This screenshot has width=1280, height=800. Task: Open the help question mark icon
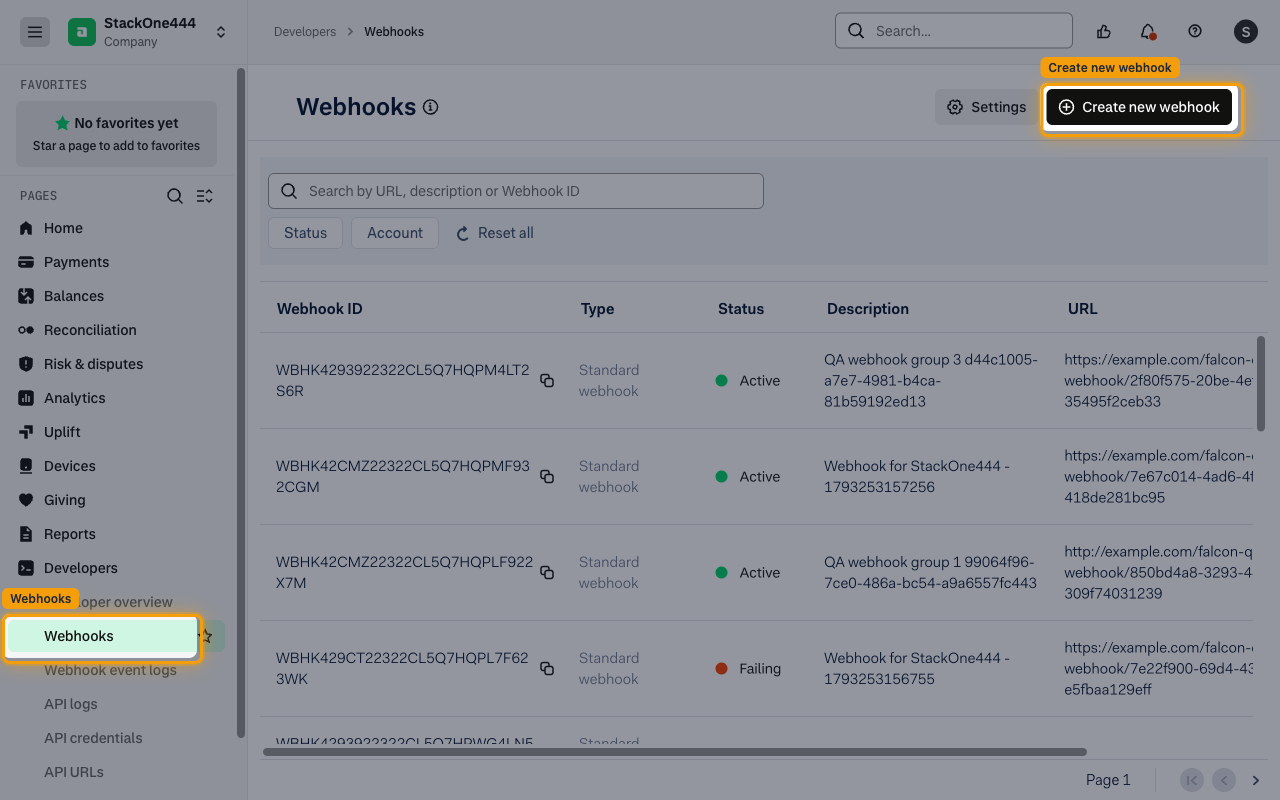click(1195, 32)
